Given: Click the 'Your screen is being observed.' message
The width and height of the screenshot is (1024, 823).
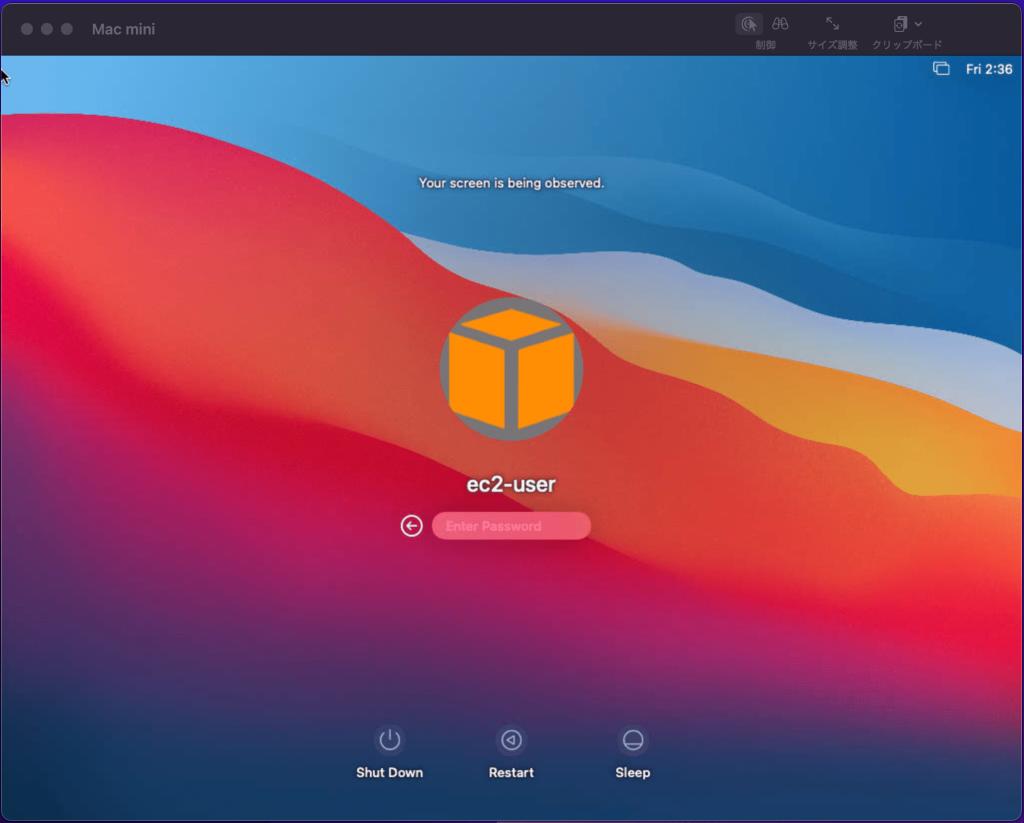Looking at the screenshot, I should click(511, 183).
